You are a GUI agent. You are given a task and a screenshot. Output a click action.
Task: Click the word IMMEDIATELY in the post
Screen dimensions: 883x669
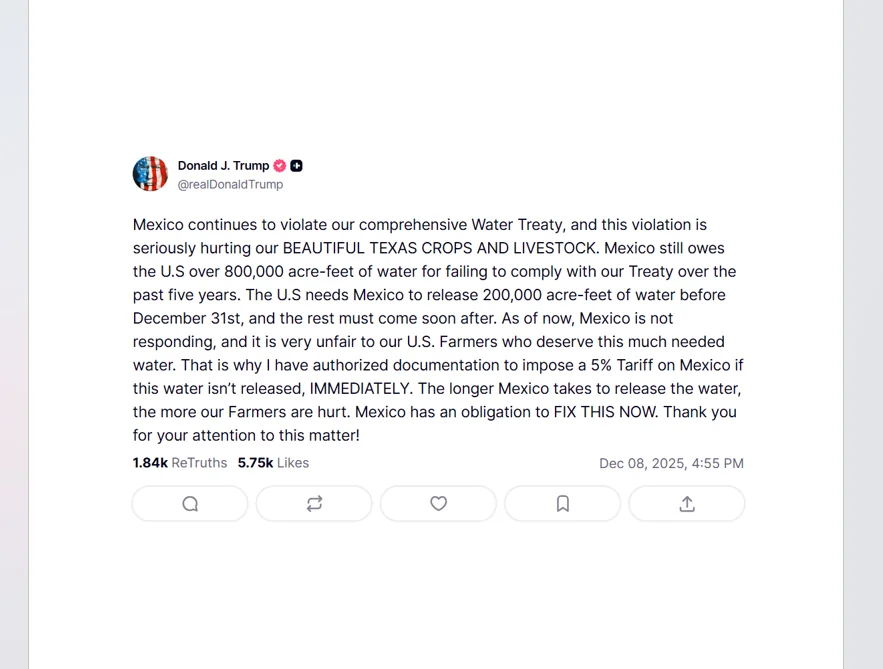361,389
